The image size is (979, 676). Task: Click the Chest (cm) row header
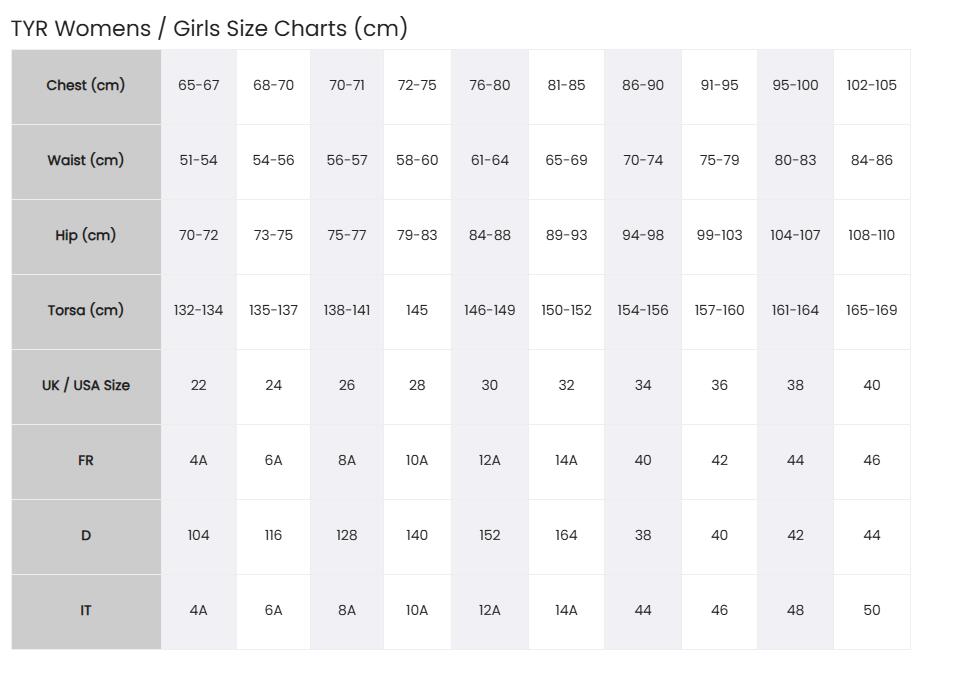[86, 86]
